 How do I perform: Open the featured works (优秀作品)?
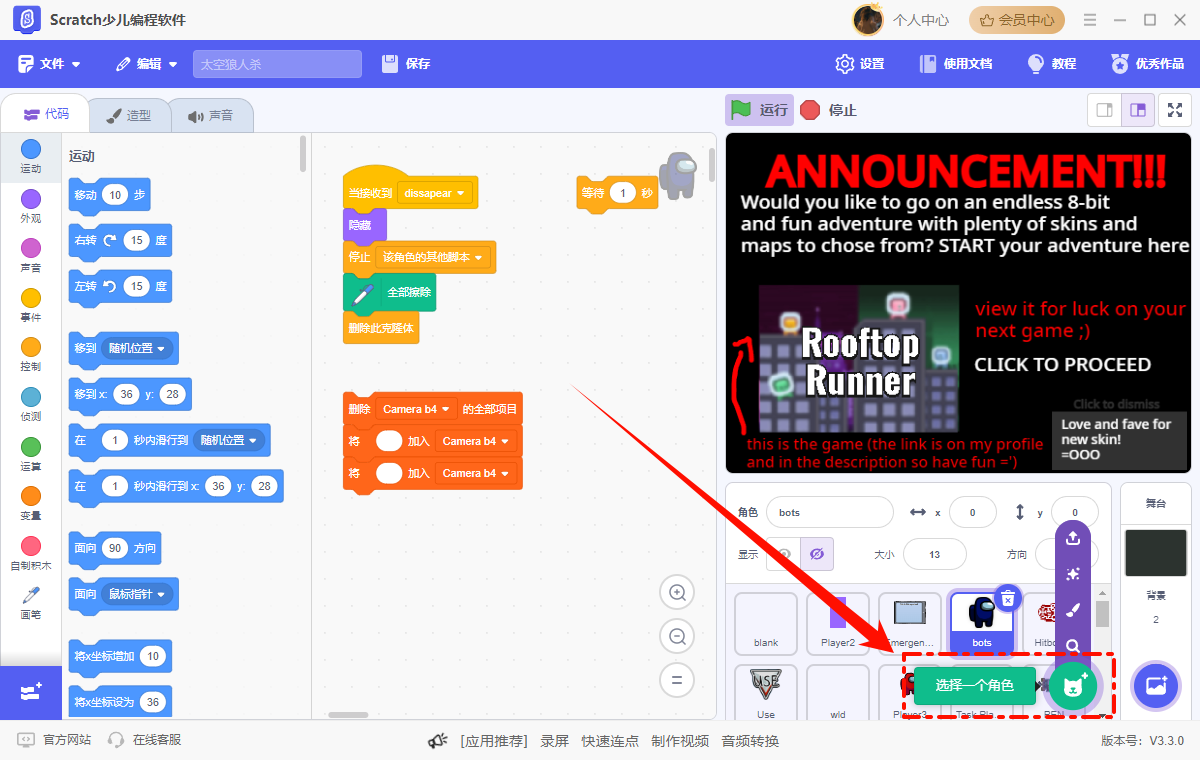tap(1148, 64)
